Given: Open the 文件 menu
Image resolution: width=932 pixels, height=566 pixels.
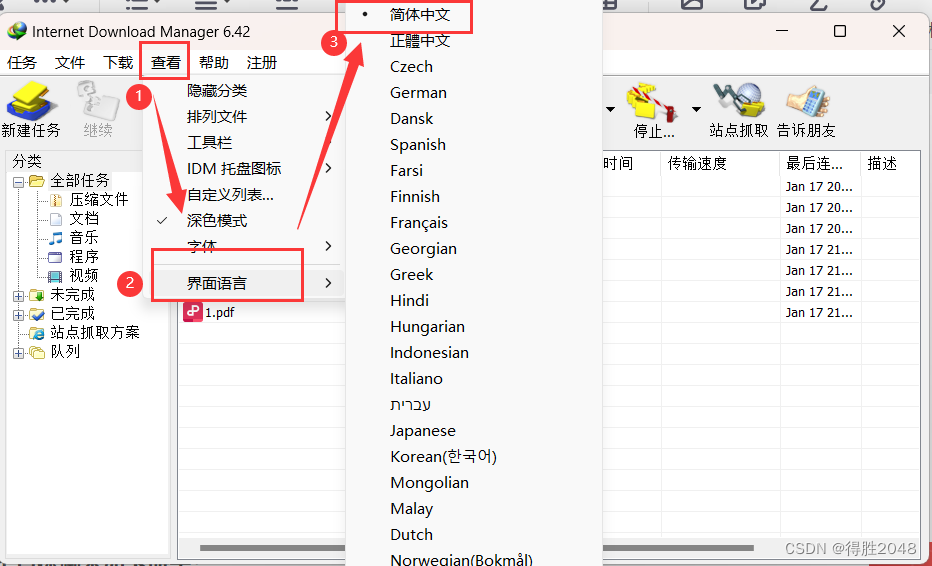Looking at the screenshot, I should pyautogui.click(x=70, y=62).
